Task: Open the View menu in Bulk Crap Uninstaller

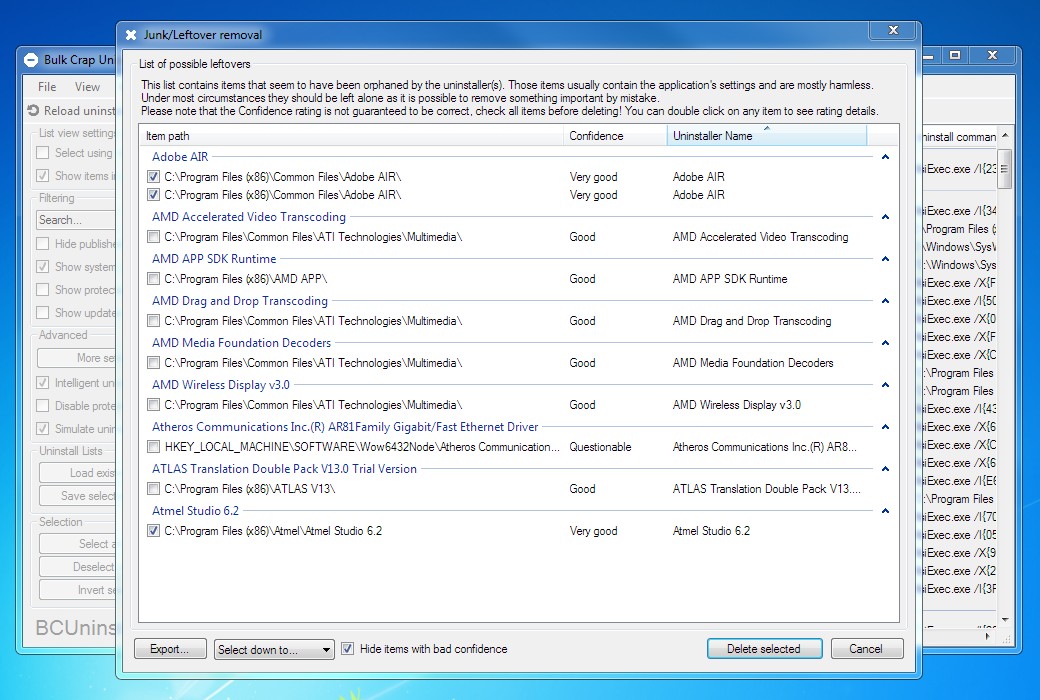Action: click(87, 87)
